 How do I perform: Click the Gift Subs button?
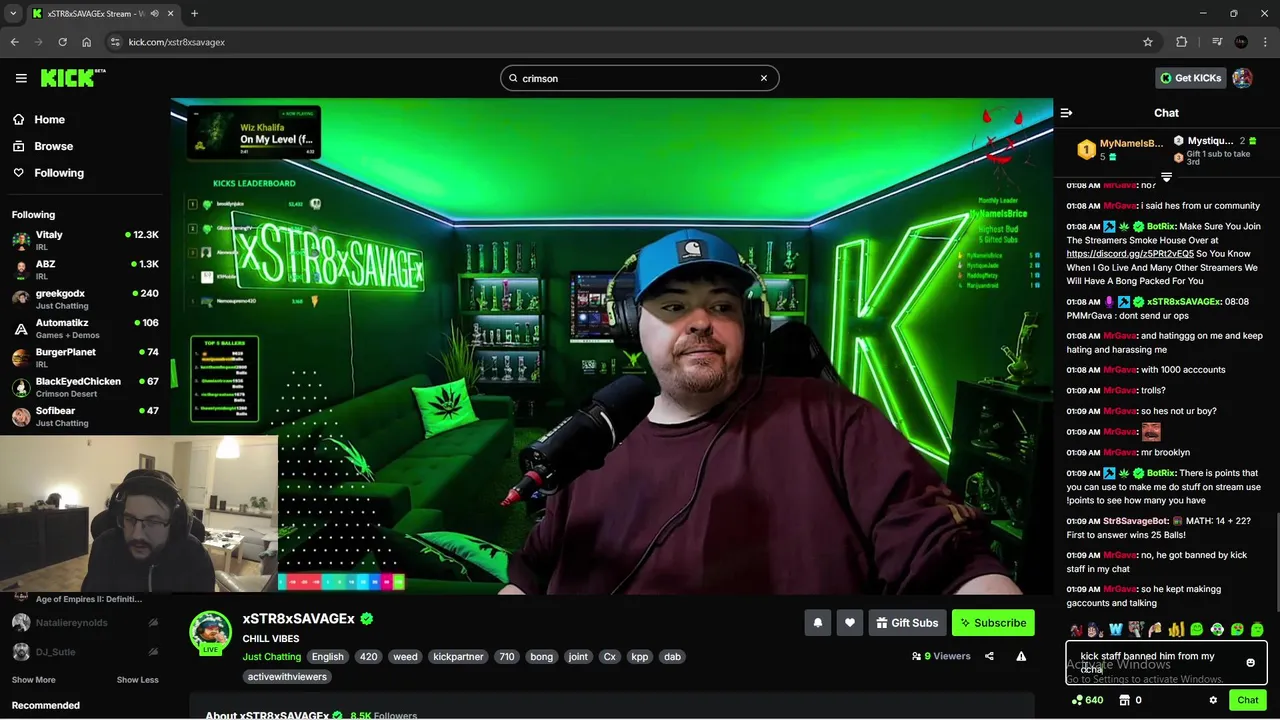click(906, 623)
